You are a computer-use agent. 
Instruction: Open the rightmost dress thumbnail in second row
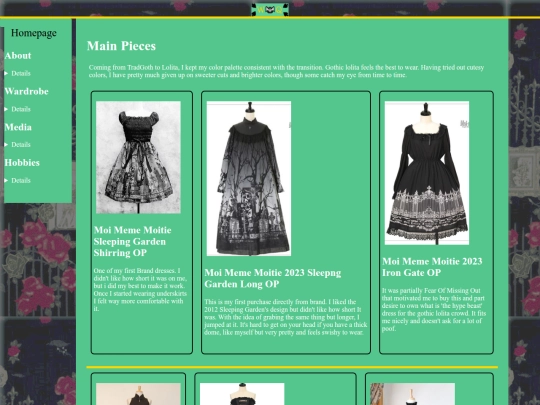click(x=413, y=394)
